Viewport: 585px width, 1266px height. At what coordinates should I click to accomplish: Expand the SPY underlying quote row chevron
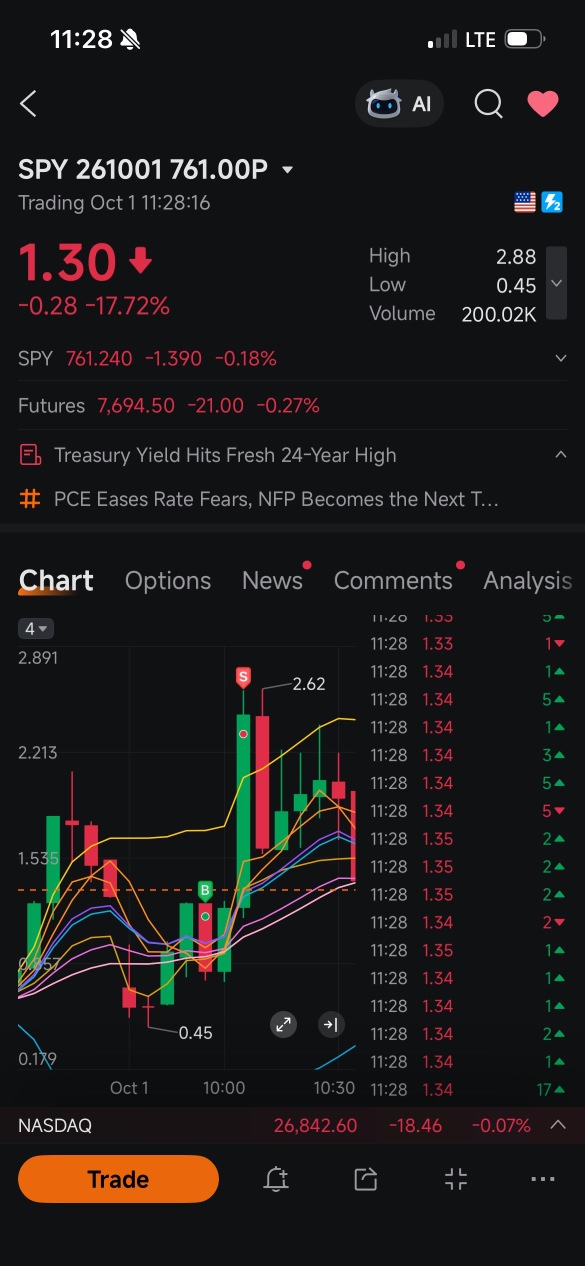pos(561,358)
